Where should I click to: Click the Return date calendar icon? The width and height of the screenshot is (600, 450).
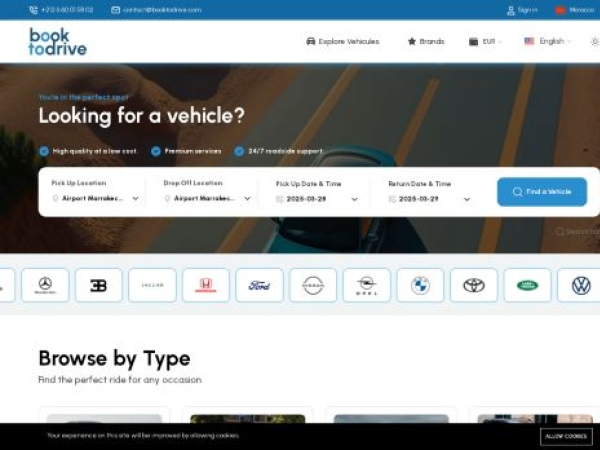point(392,199)
